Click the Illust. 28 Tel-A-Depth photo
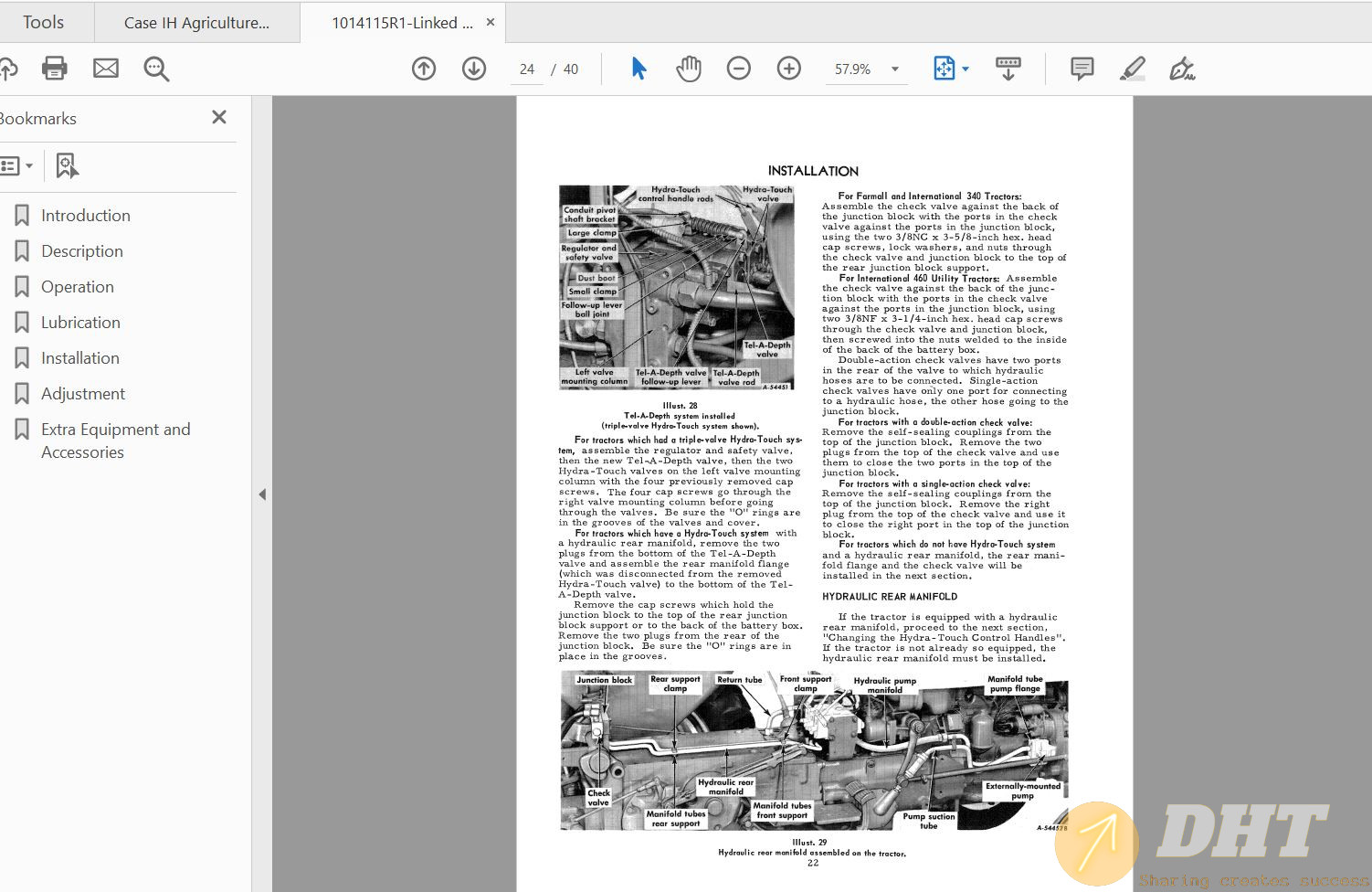The width and height of the screenshot is (1372, 892). (676, 288)
